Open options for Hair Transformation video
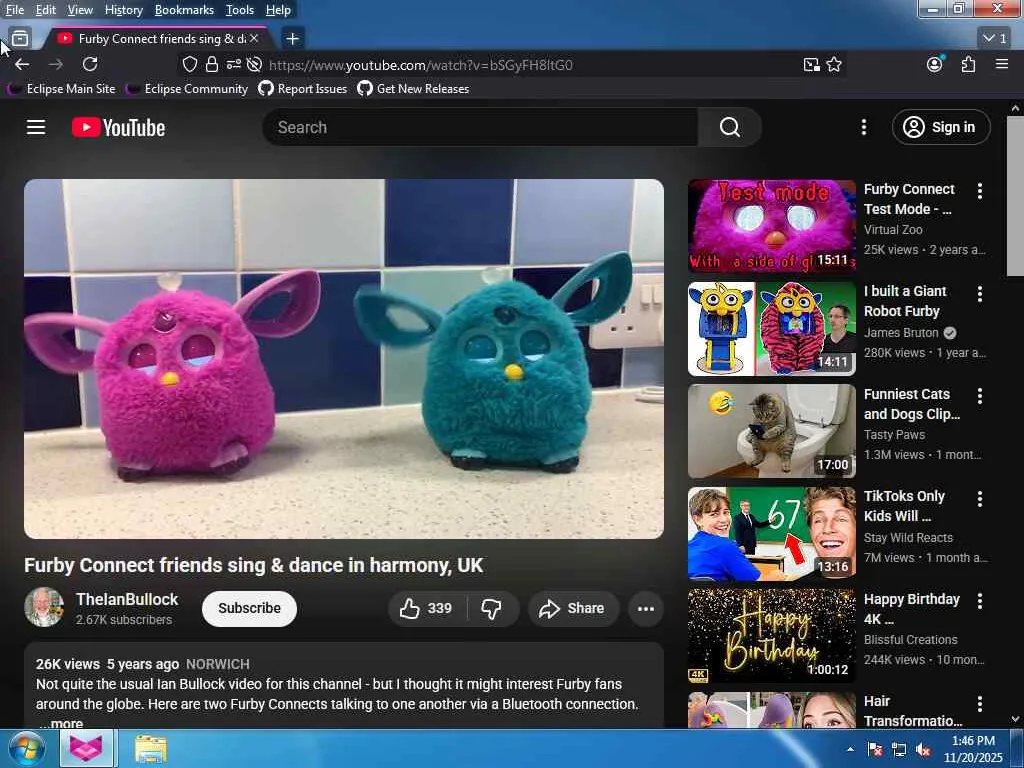 980,703
